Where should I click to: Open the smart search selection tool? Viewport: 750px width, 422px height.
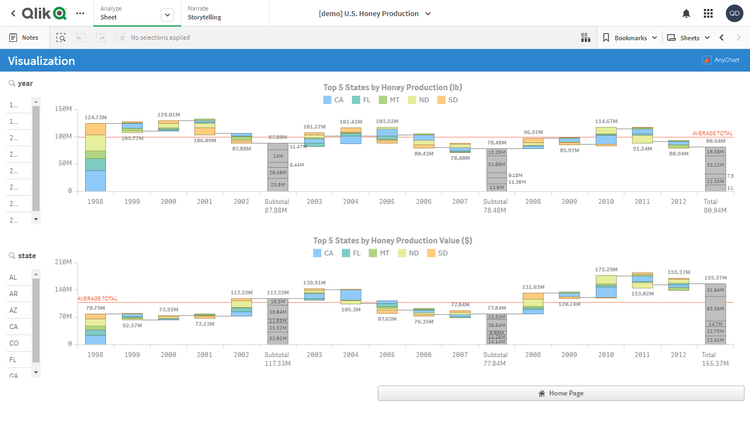click(x=61, y=37)
